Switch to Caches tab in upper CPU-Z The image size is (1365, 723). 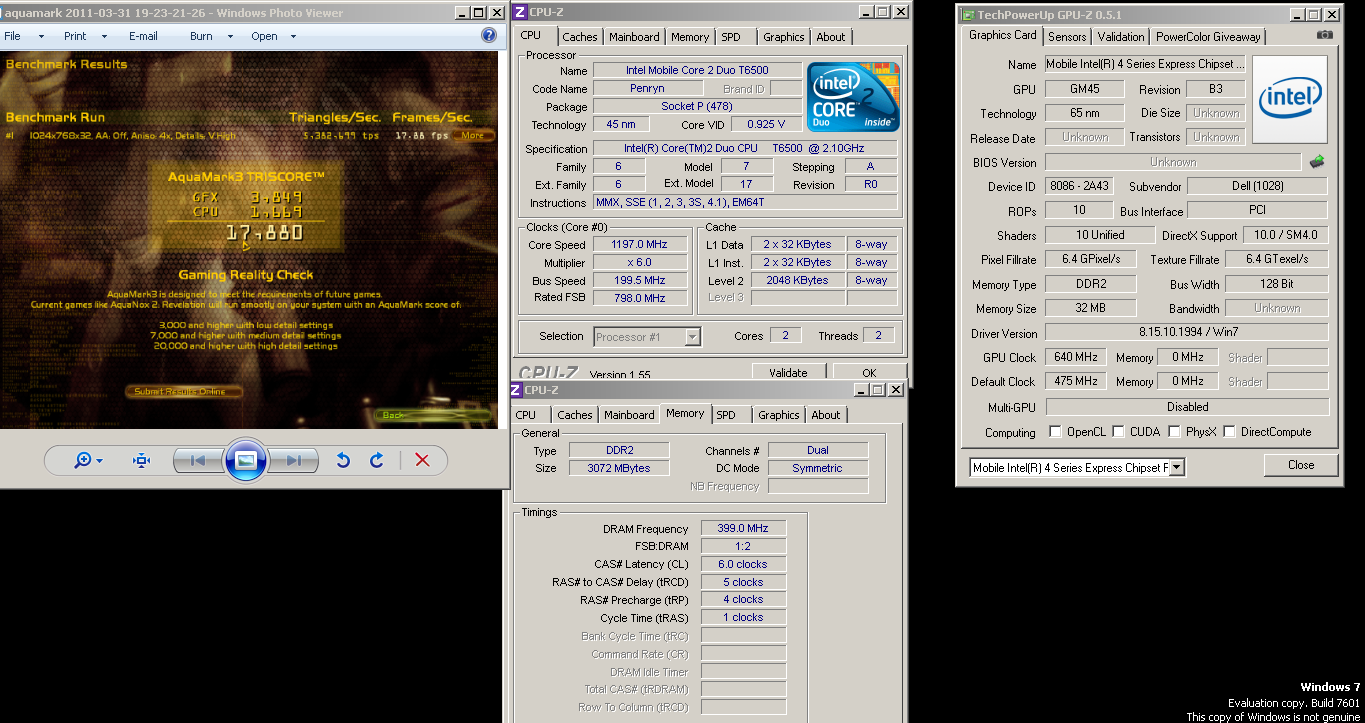(579, 37)
